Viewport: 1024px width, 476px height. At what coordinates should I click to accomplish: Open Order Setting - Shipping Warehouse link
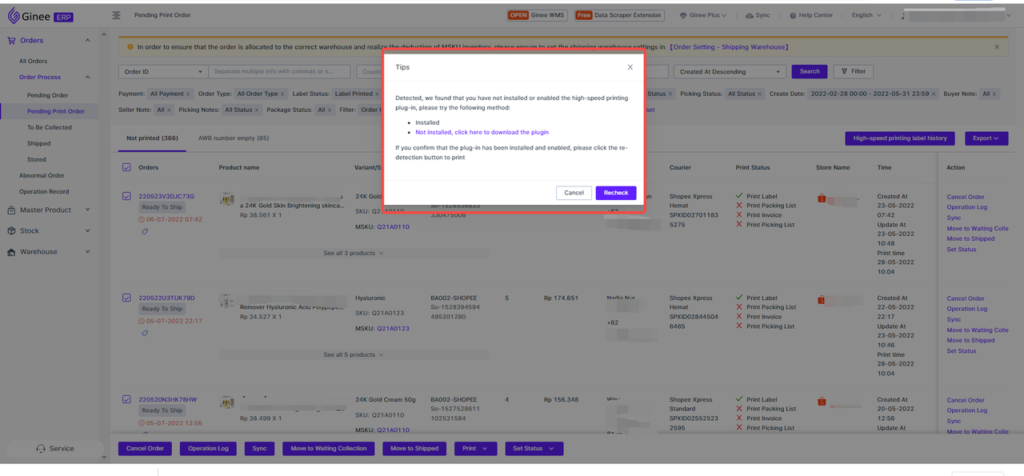pos(729,47)
